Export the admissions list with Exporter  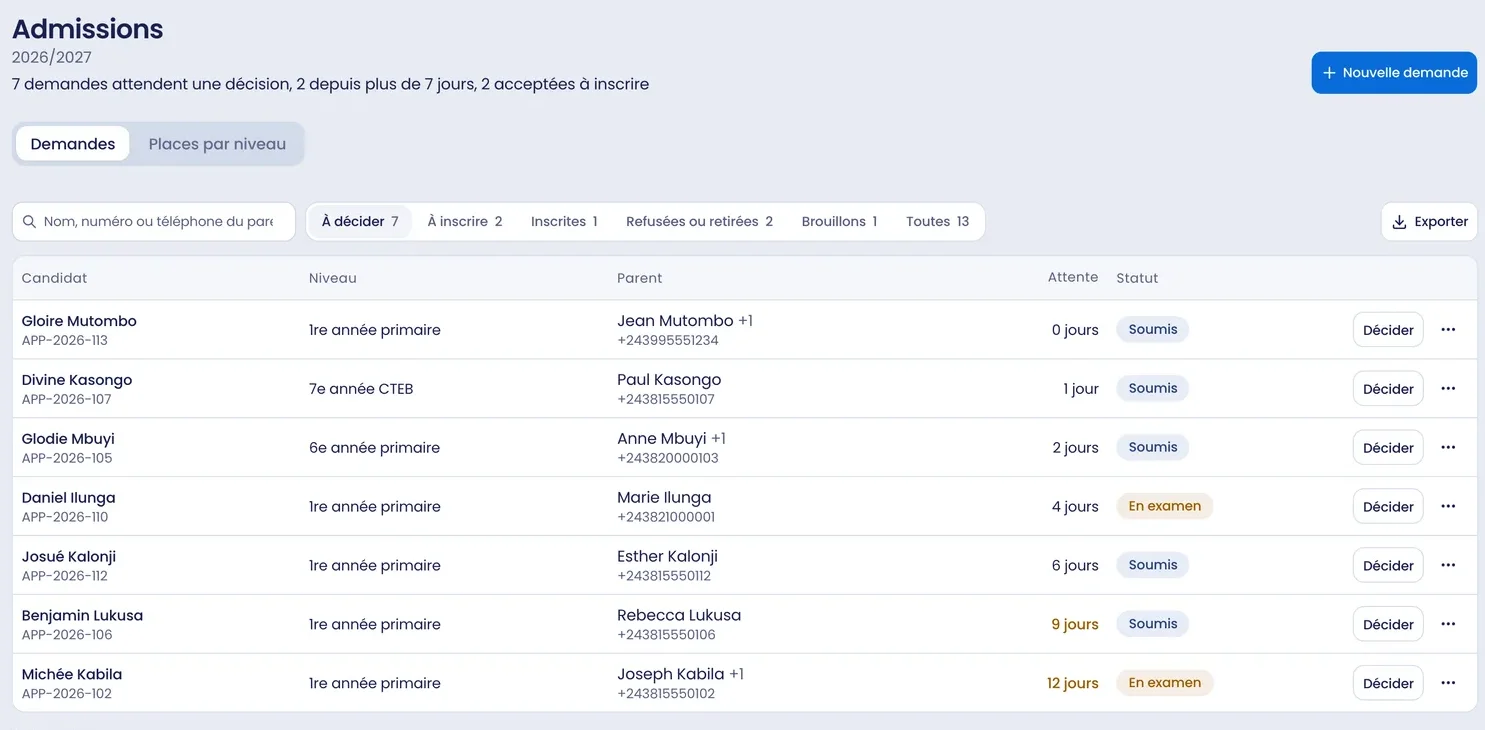tap(1429, 222)
